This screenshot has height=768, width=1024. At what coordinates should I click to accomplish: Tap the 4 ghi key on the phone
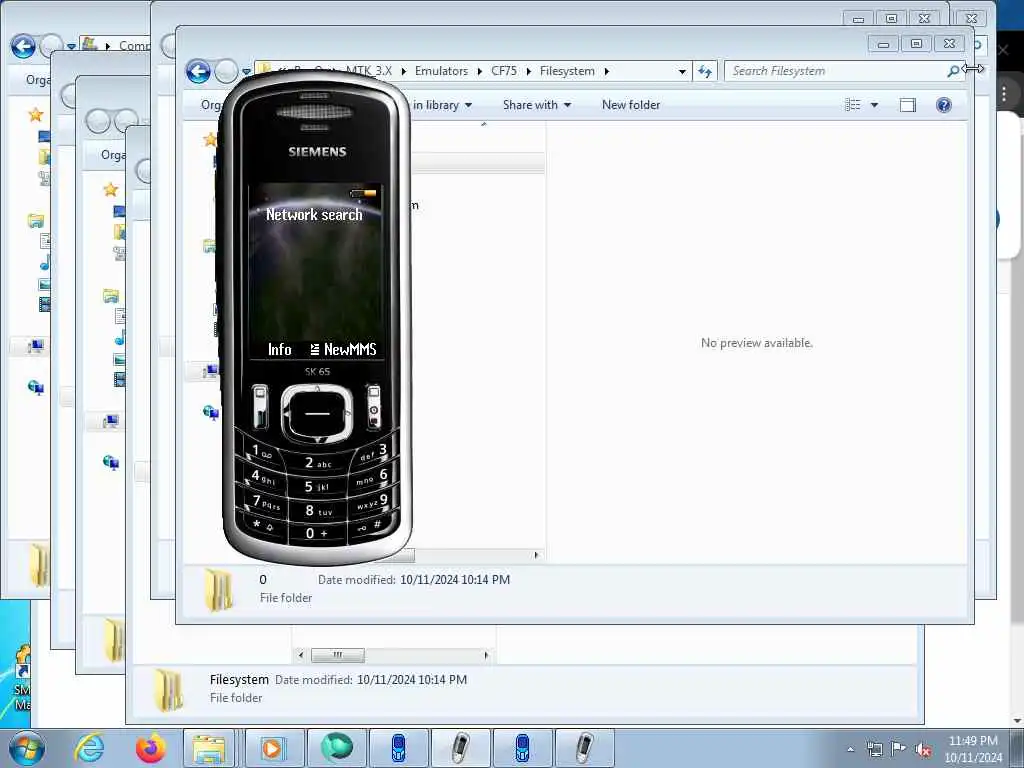point(263,477)
